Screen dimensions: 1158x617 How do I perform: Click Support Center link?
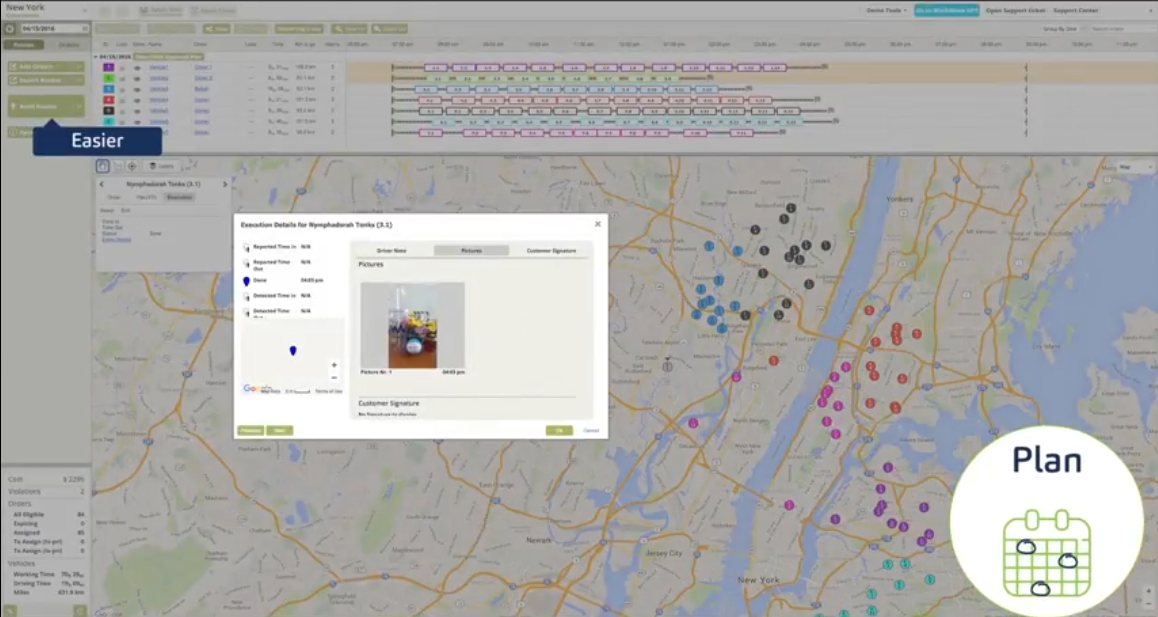tap(1075, 10)
